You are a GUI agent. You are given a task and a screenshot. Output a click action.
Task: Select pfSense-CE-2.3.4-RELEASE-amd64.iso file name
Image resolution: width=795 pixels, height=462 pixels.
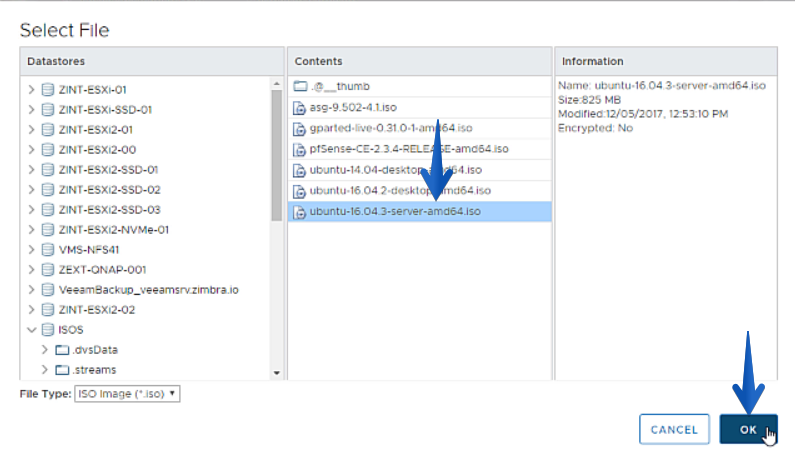pos(409,149)
